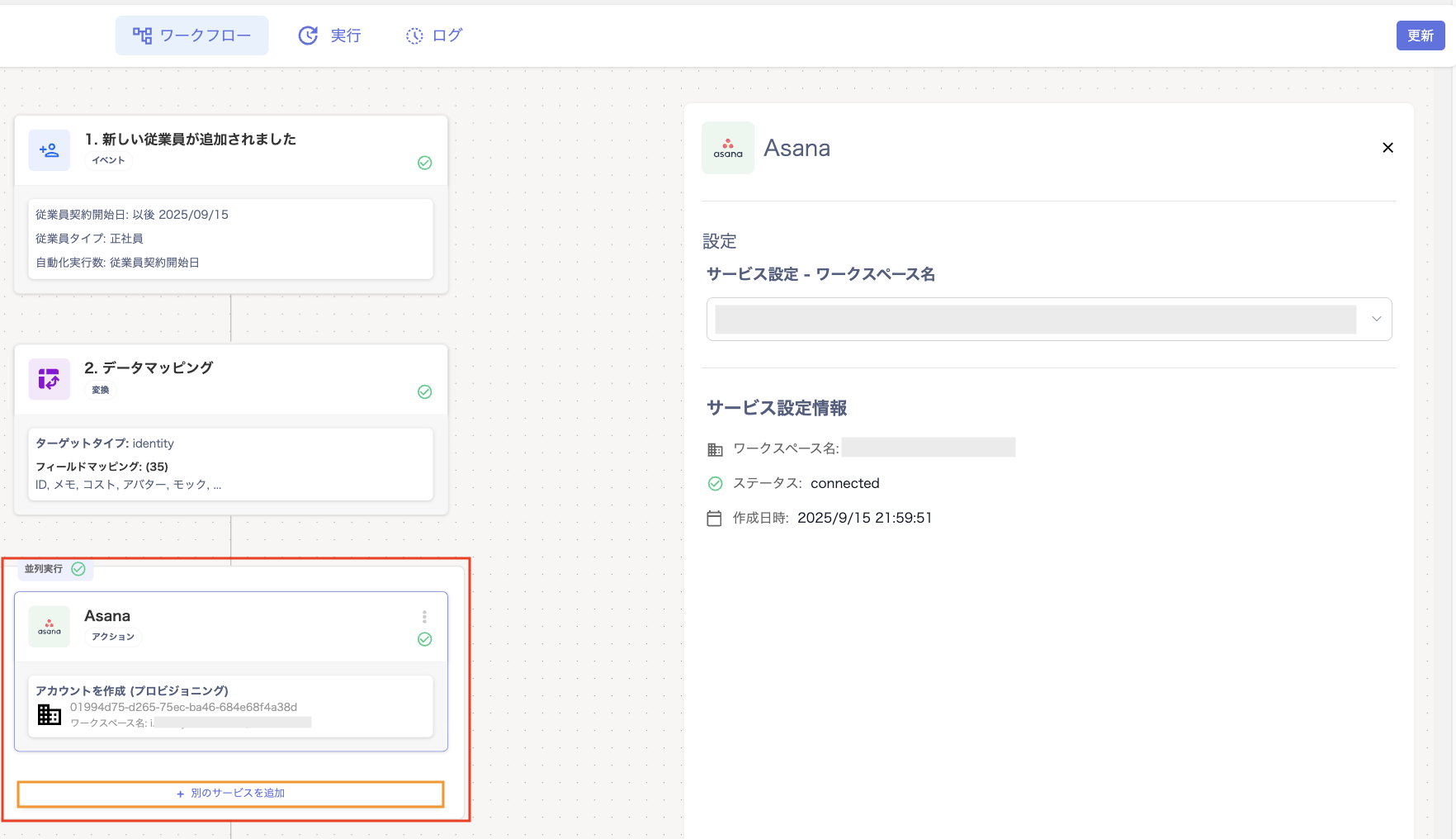Click the ID 01994d75-d265-75ec-ba46-684e68f4a38d

[183, 707]
